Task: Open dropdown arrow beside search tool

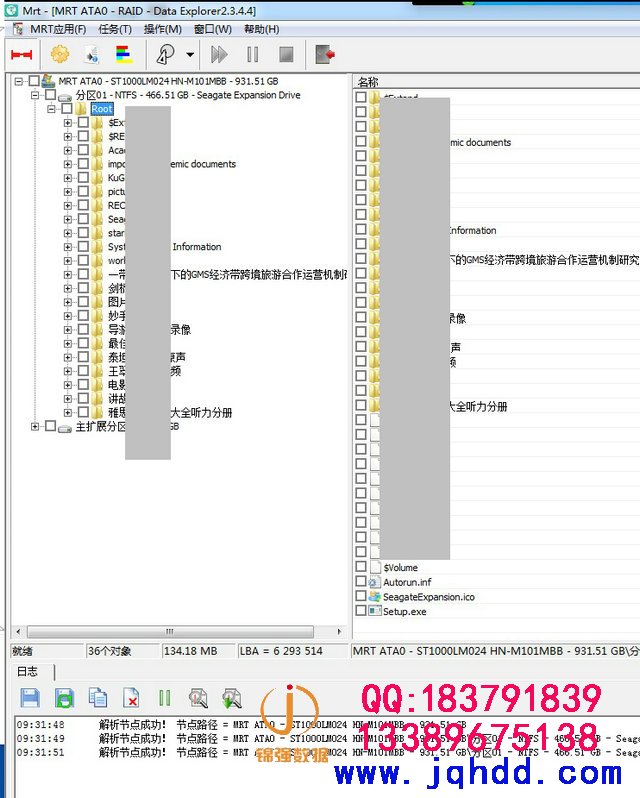Action: 190,54
